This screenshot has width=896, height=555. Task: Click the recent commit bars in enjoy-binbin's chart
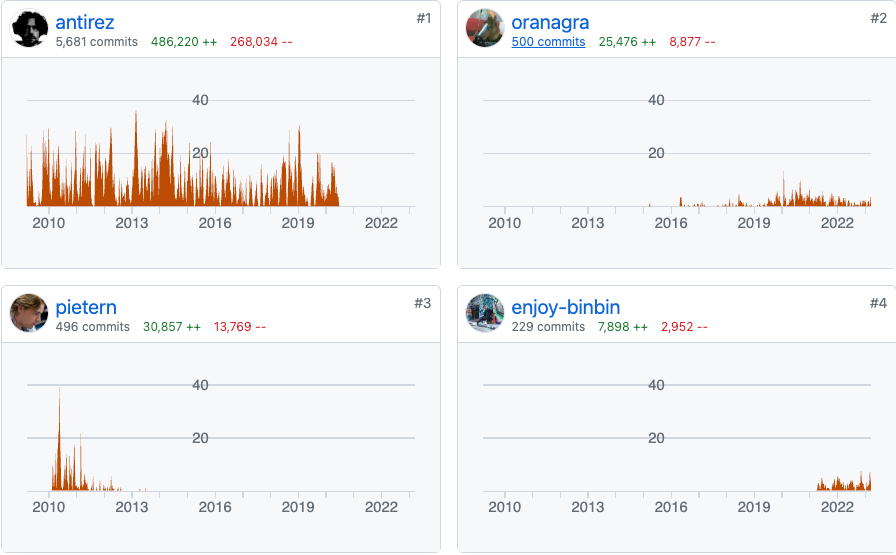[x=844, y=482]
